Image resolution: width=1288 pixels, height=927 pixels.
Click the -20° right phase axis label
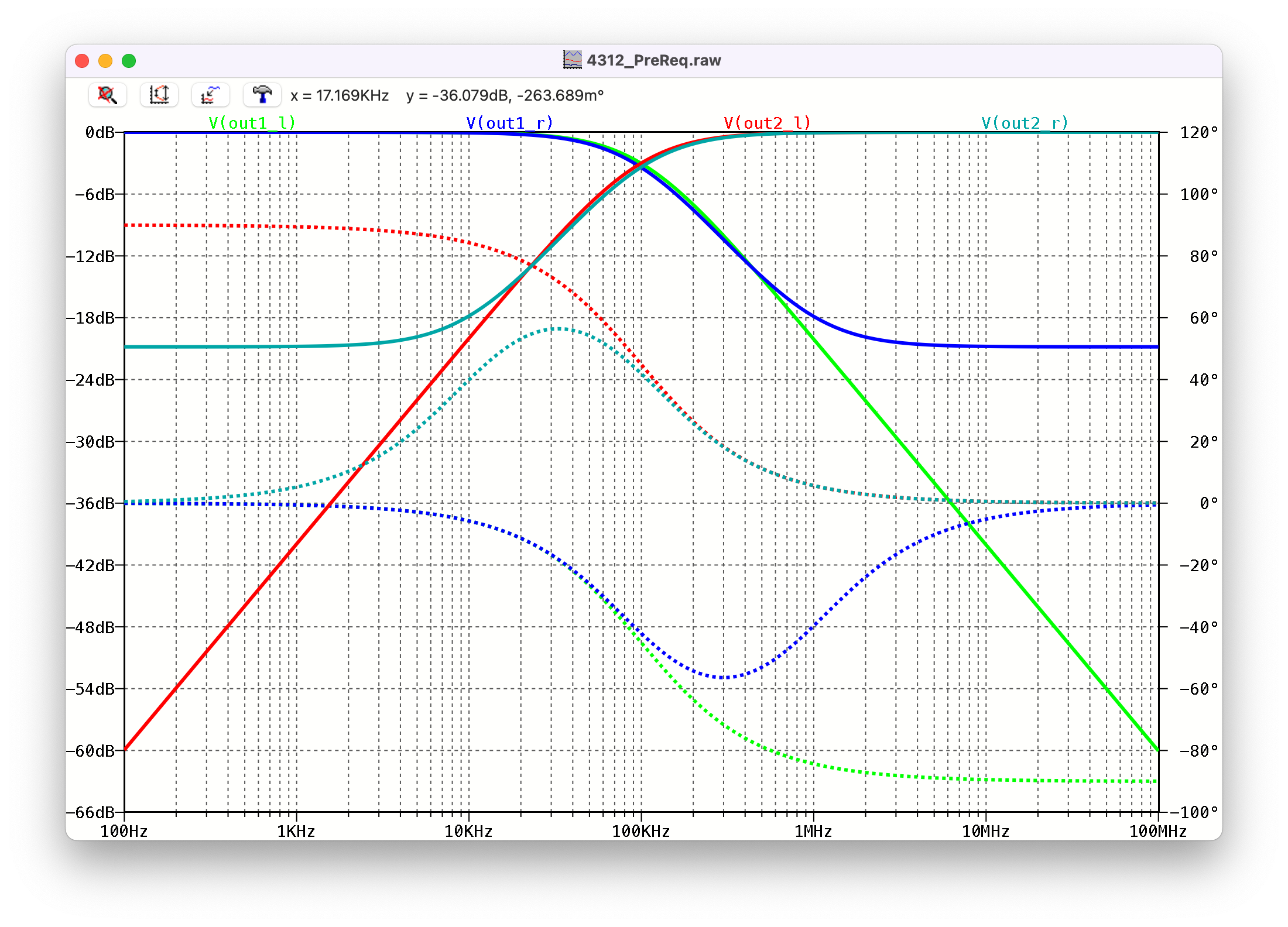[x=1199, y=565]
